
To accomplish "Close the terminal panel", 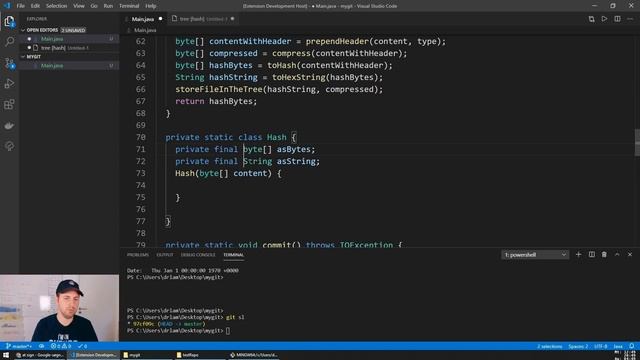I will click(x=630, y=255).
